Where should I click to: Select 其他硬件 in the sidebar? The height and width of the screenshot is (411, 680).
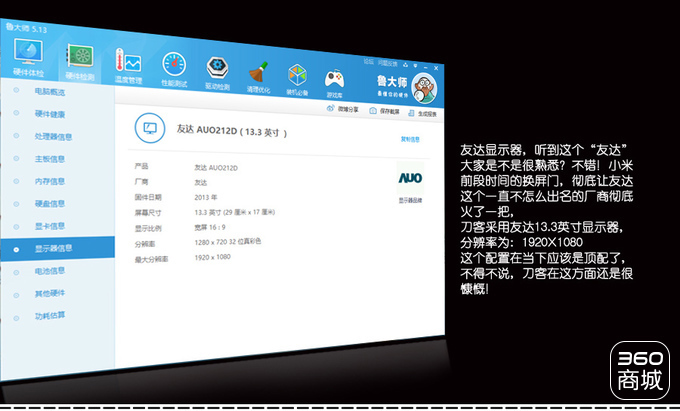(50, 293)
